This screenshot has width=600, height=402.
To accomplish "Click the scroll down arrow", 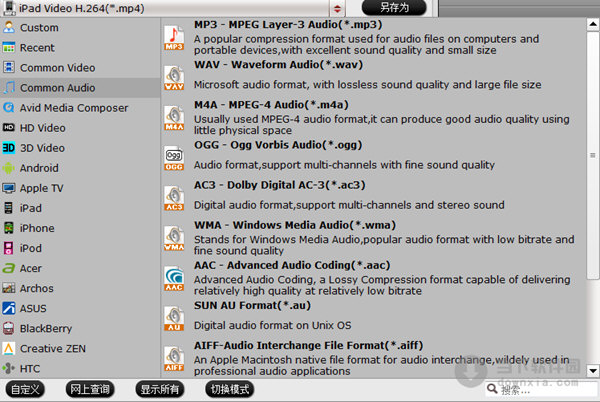I will click(593, 370).
